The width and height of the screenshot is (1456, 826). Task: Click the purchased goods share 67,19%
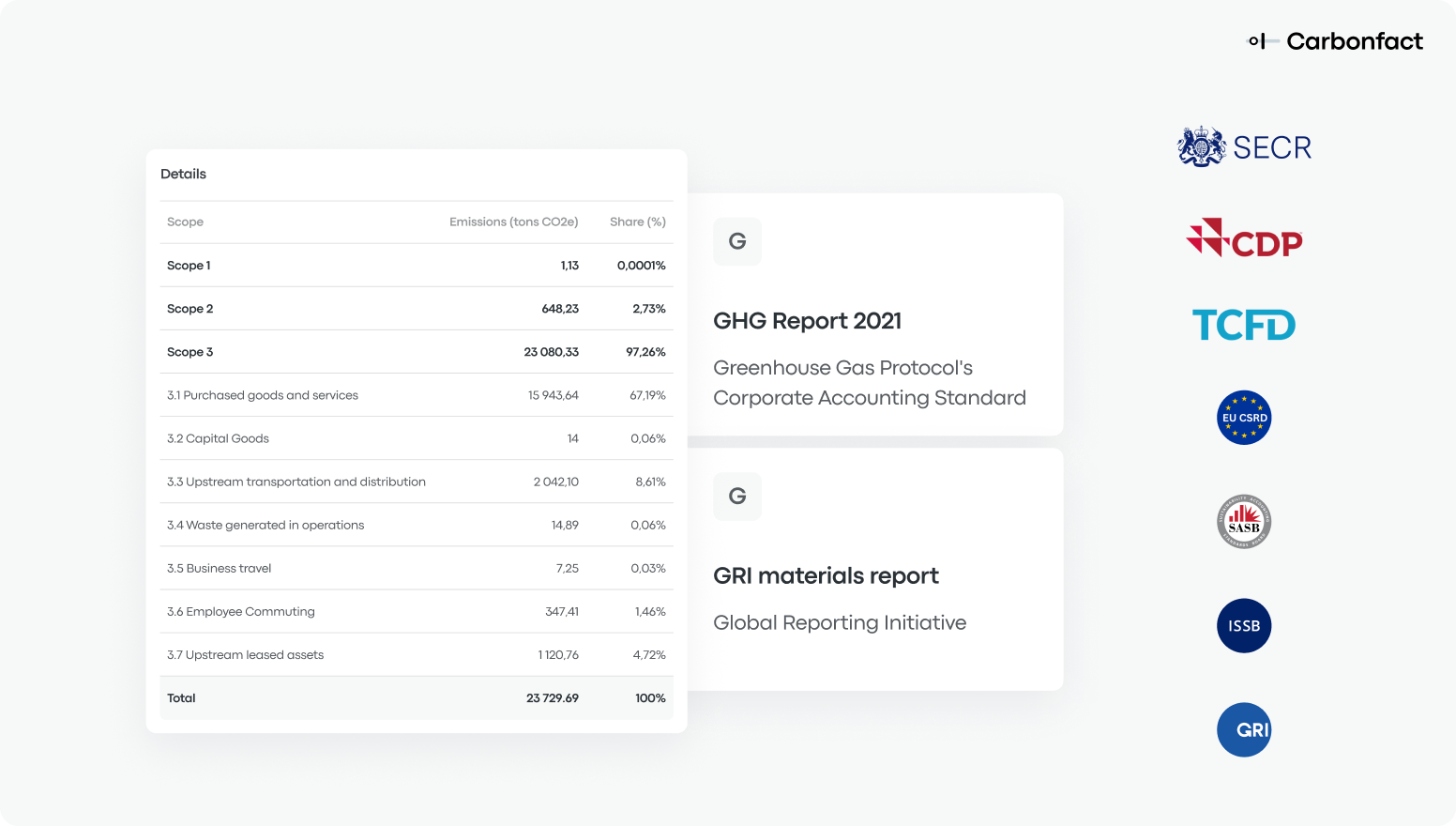[647, 395]
